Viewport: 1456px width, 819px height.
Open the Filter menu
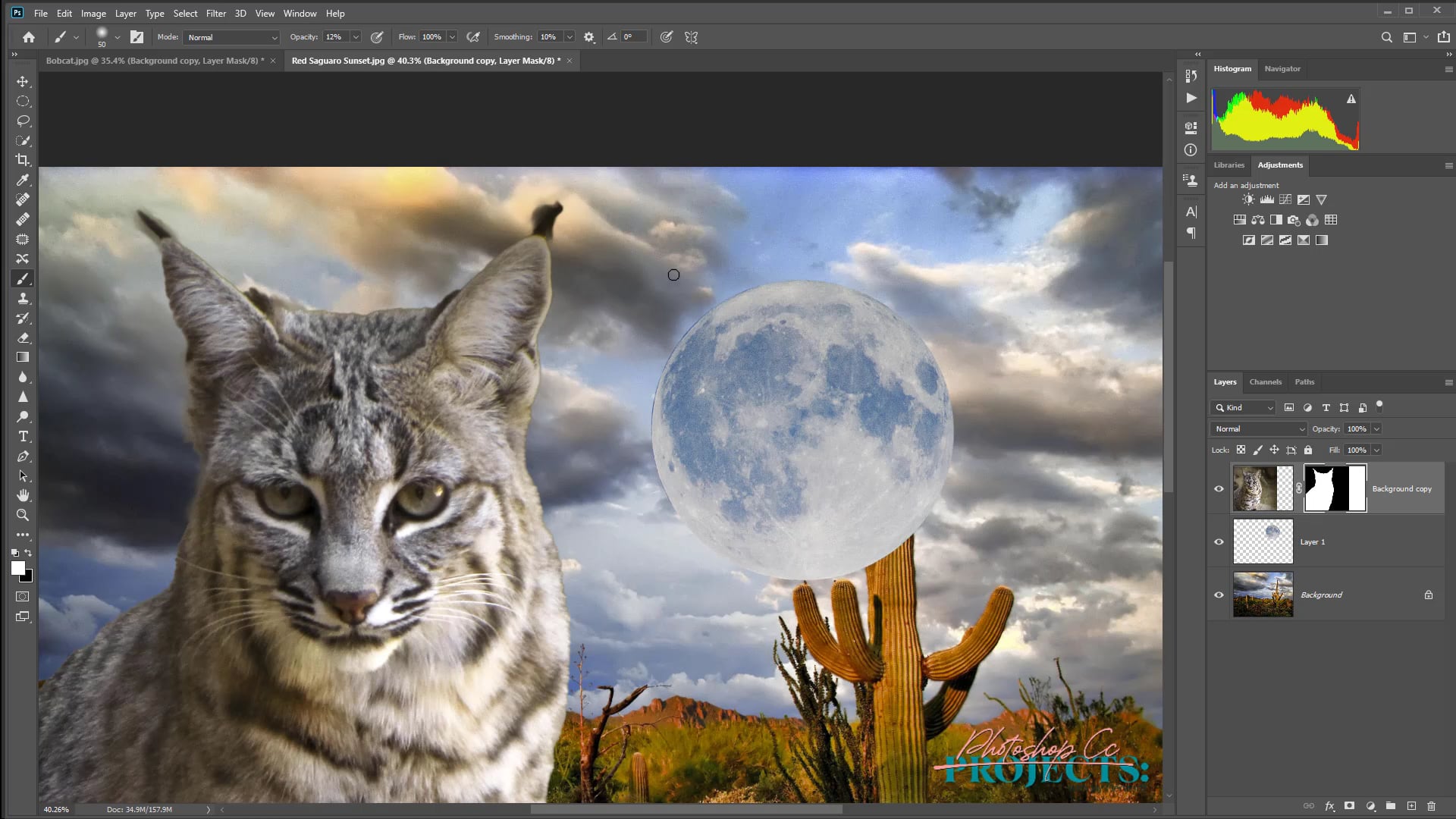215,13
